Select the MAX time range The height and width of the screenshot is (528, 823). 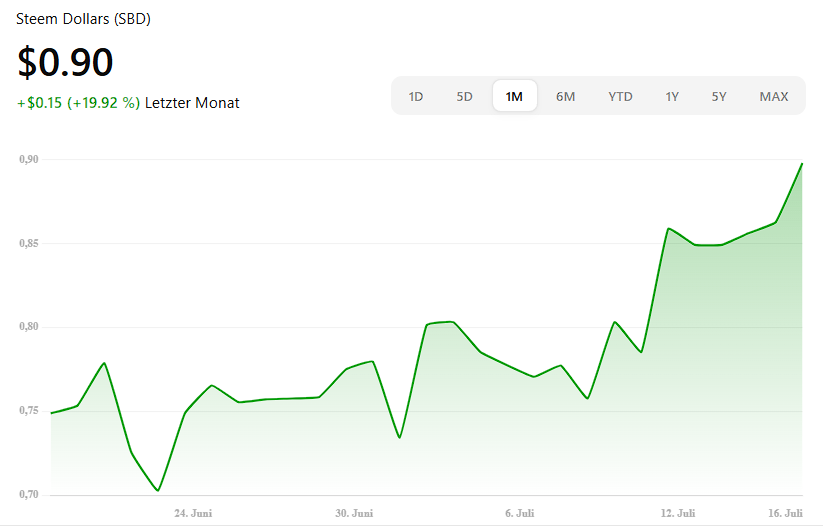pos(774,97)
